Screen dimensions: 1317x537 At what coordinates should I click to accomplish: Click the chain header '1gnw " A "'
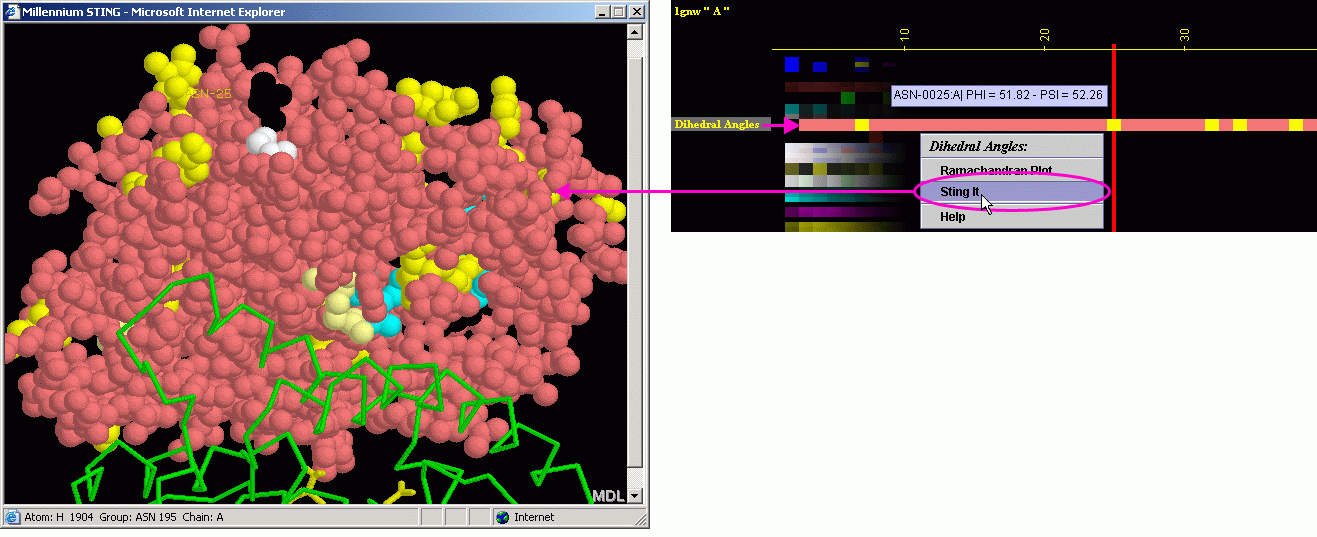point(702,10)
